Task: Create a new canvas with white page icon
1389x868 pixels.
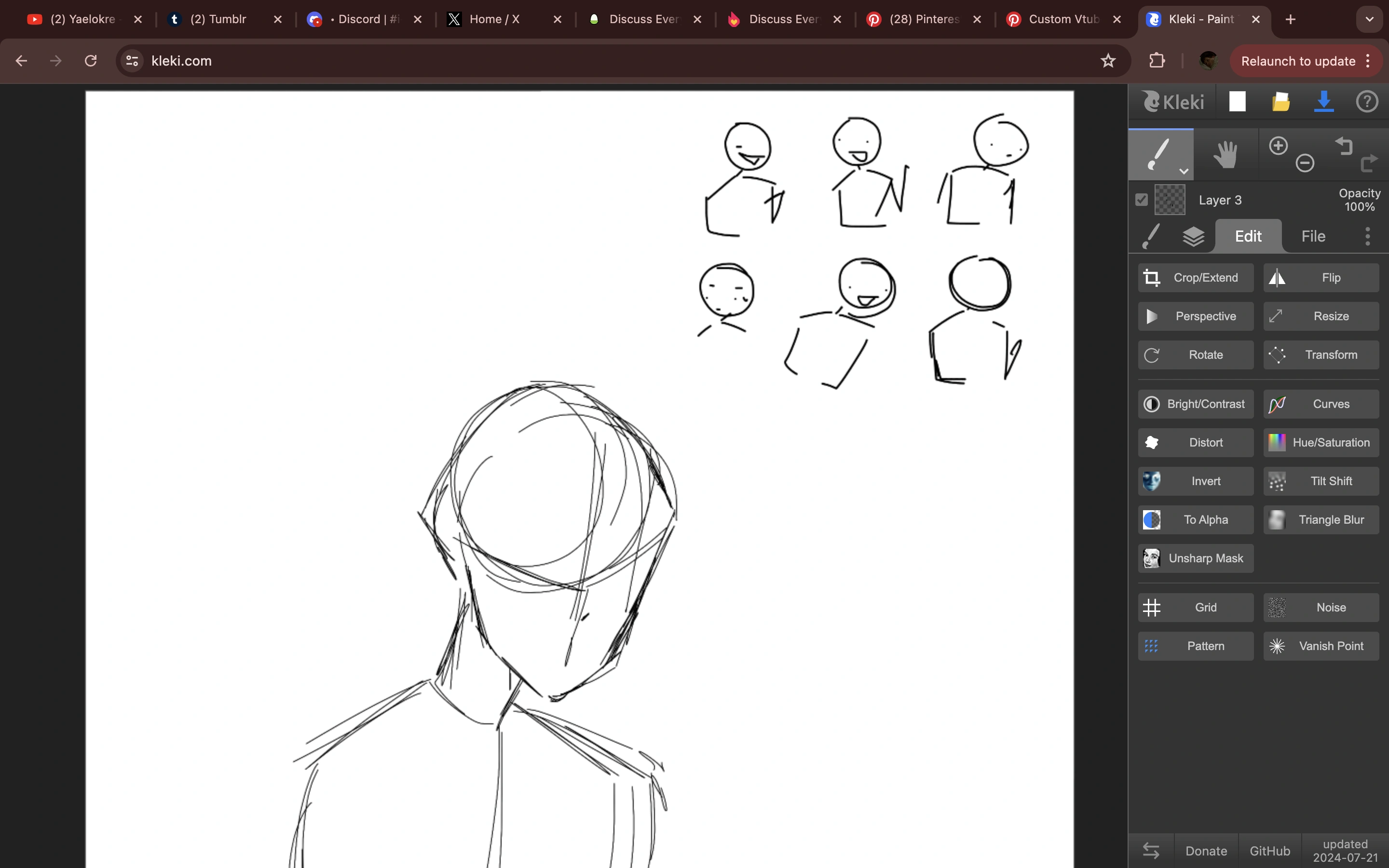Action: [x=1237, y=102]
